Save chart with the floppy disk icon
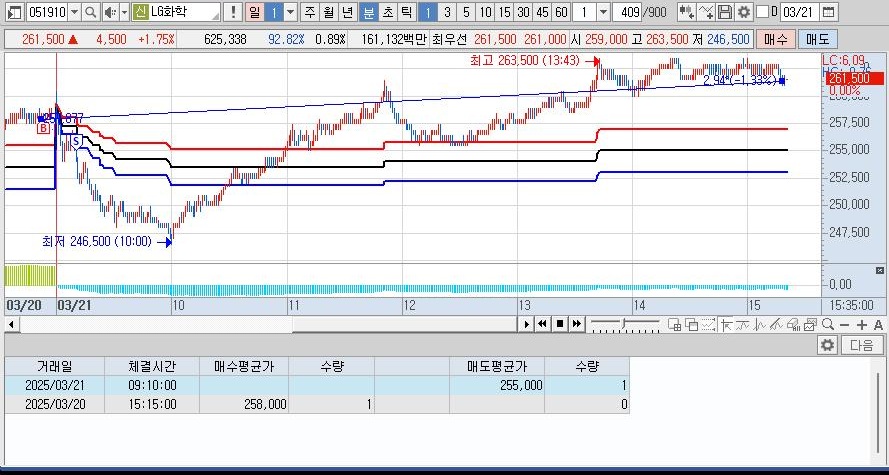 click(x=725, y=12)
